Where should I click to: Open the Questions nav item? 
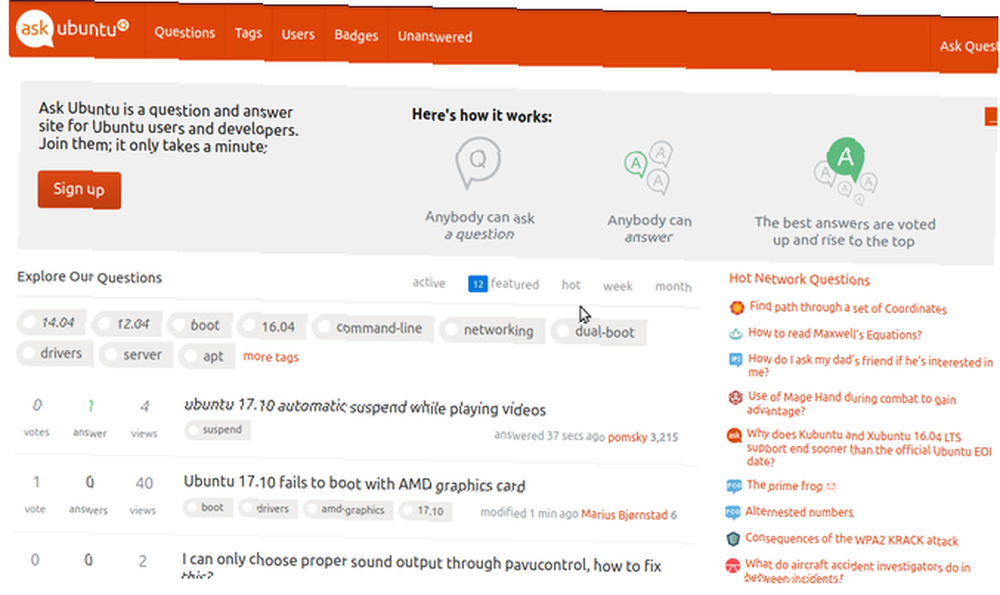(x=184, y=33)
